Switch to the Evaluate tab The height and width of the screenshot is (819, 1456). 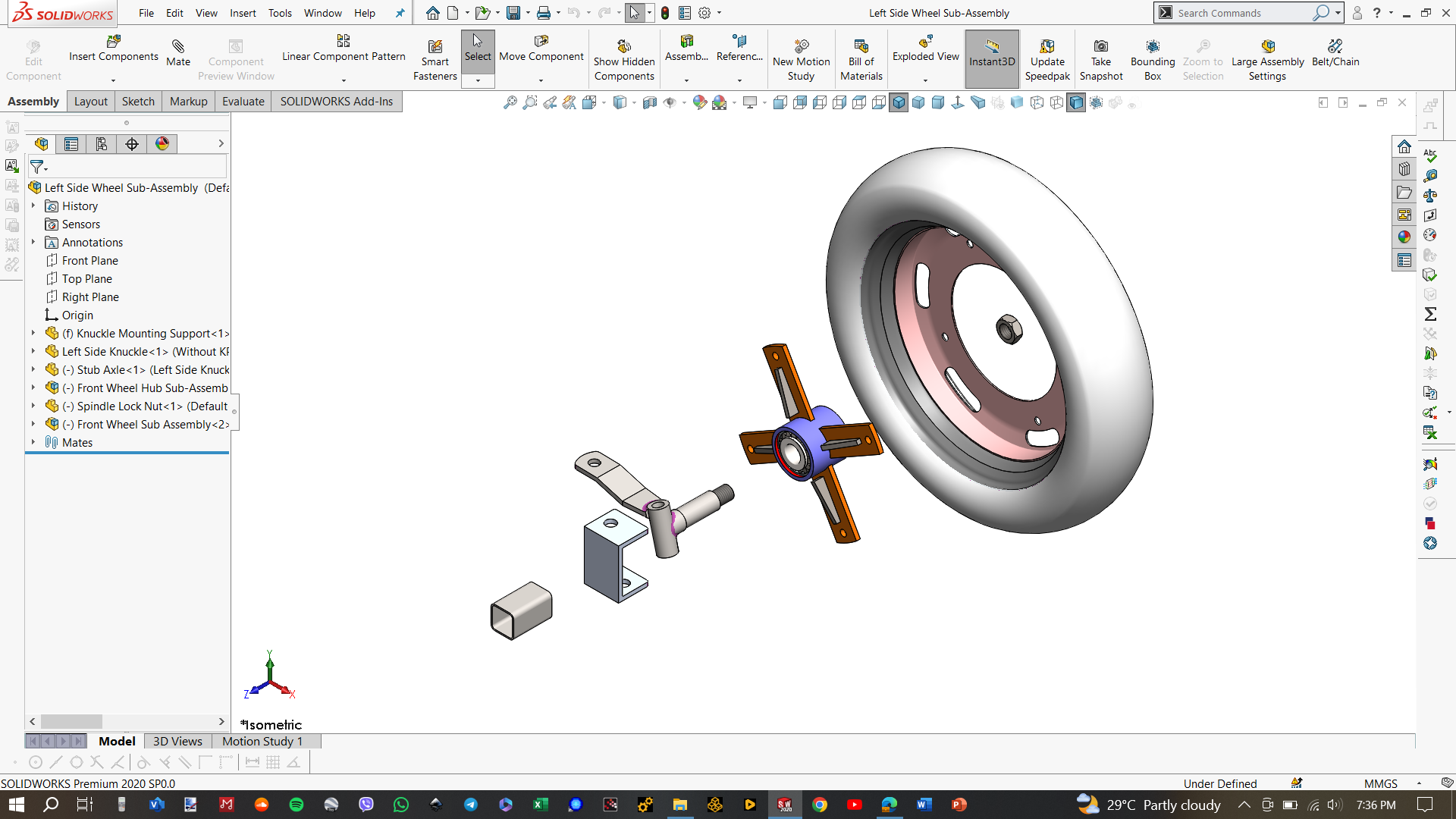[x=243, y=102]
